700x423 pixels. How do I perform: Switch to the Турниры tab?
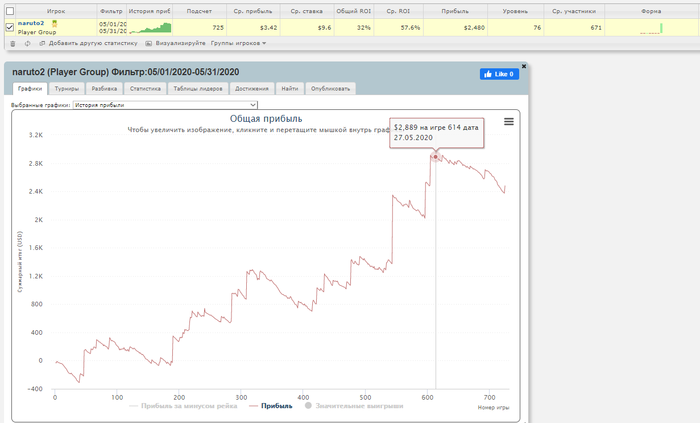click(x=67, y=88)
